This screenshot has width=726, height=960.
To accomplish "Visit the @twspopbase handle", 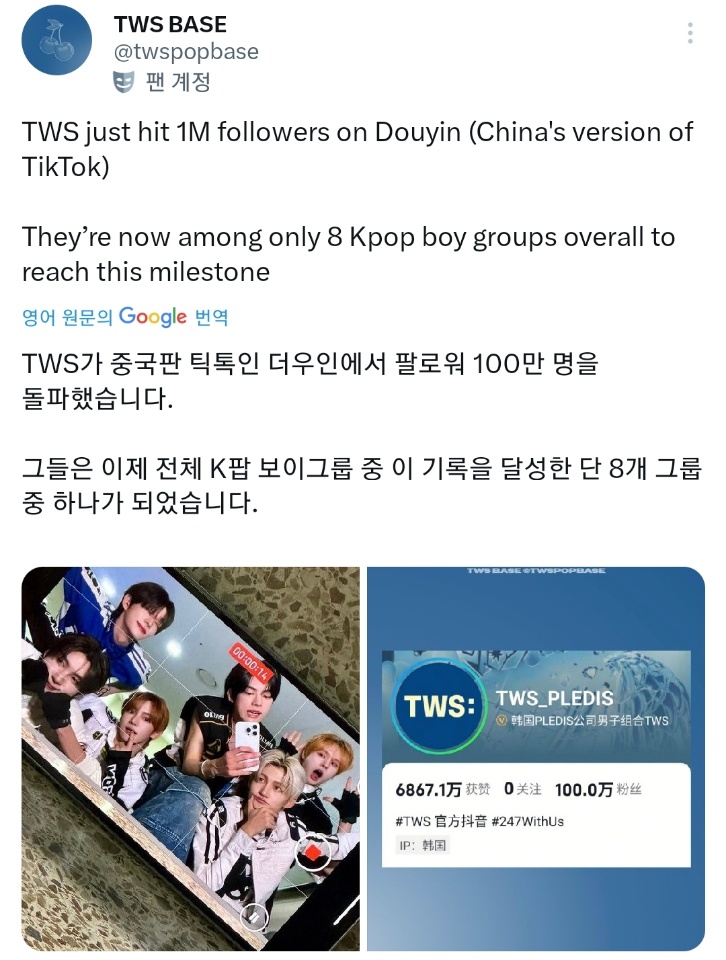I will pyautogui.click(x=186, y=51).
